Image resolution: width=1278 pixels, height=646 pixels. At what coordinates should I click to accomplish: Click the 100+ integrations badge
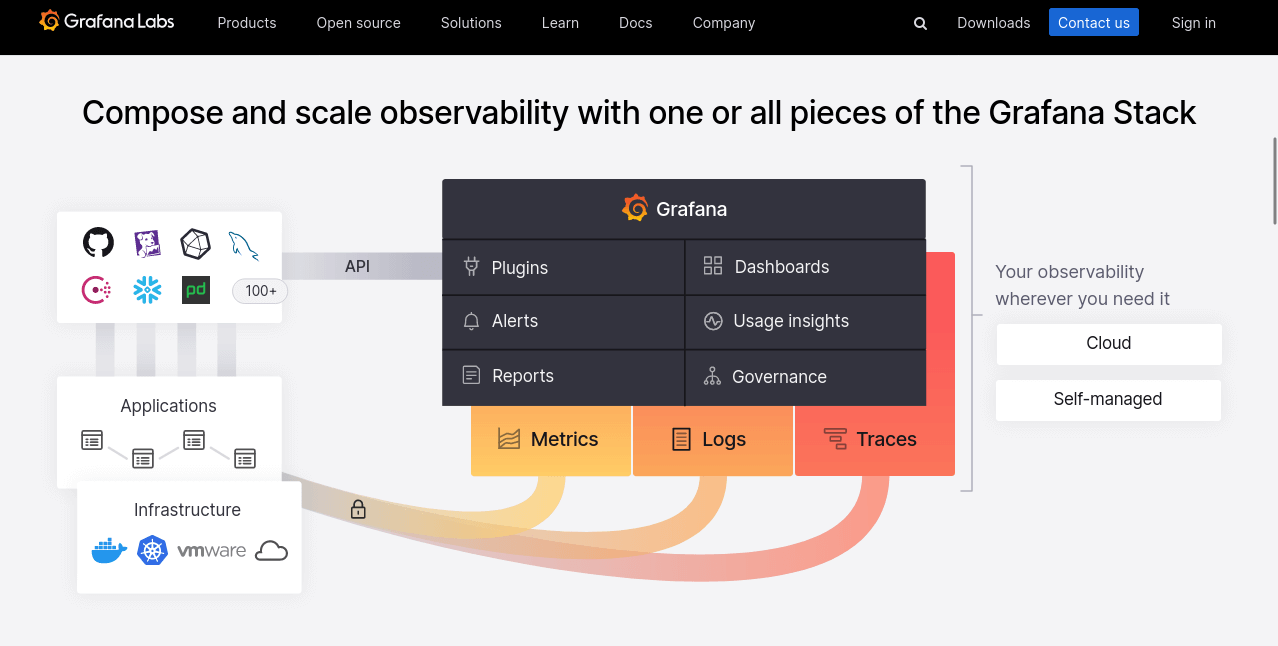tap(259, 291)
